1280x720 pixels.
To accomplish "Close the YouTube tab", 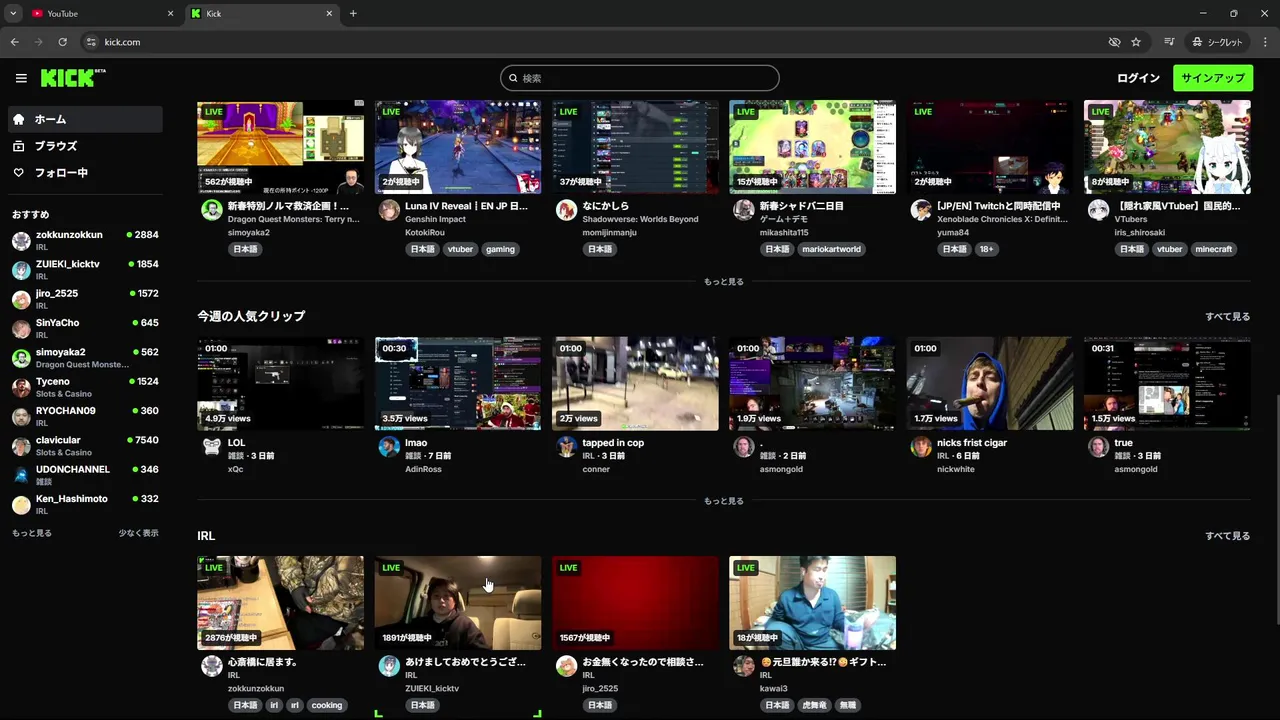I will (x=170, y=13).
